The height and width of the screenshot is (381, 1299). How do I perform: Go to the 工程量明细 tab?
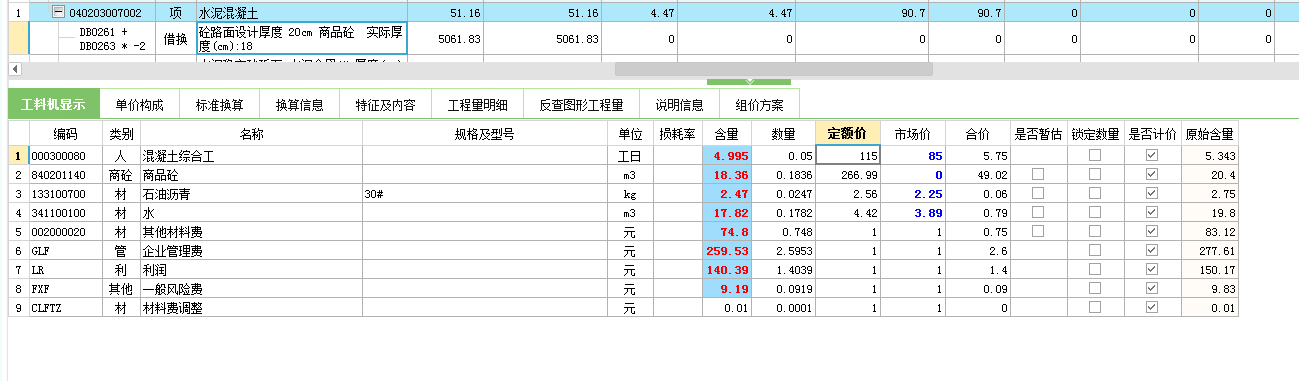click(477, 105)
